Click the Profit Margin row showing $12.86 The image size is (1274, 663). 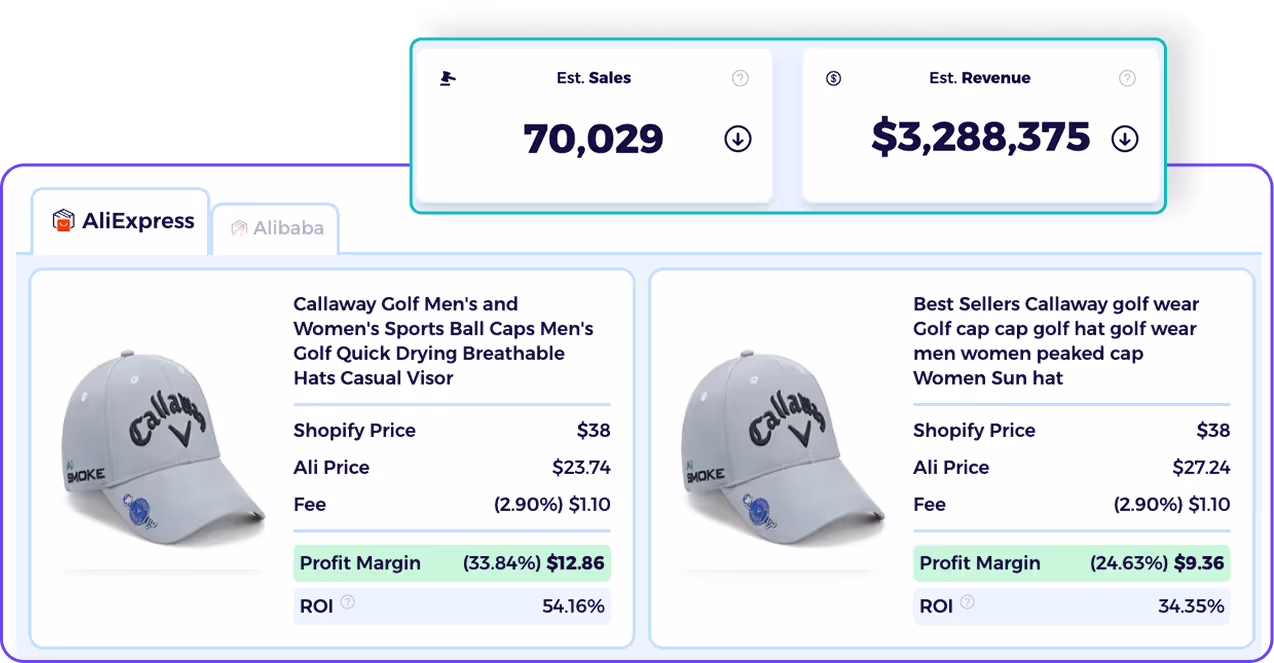point(452,563)
